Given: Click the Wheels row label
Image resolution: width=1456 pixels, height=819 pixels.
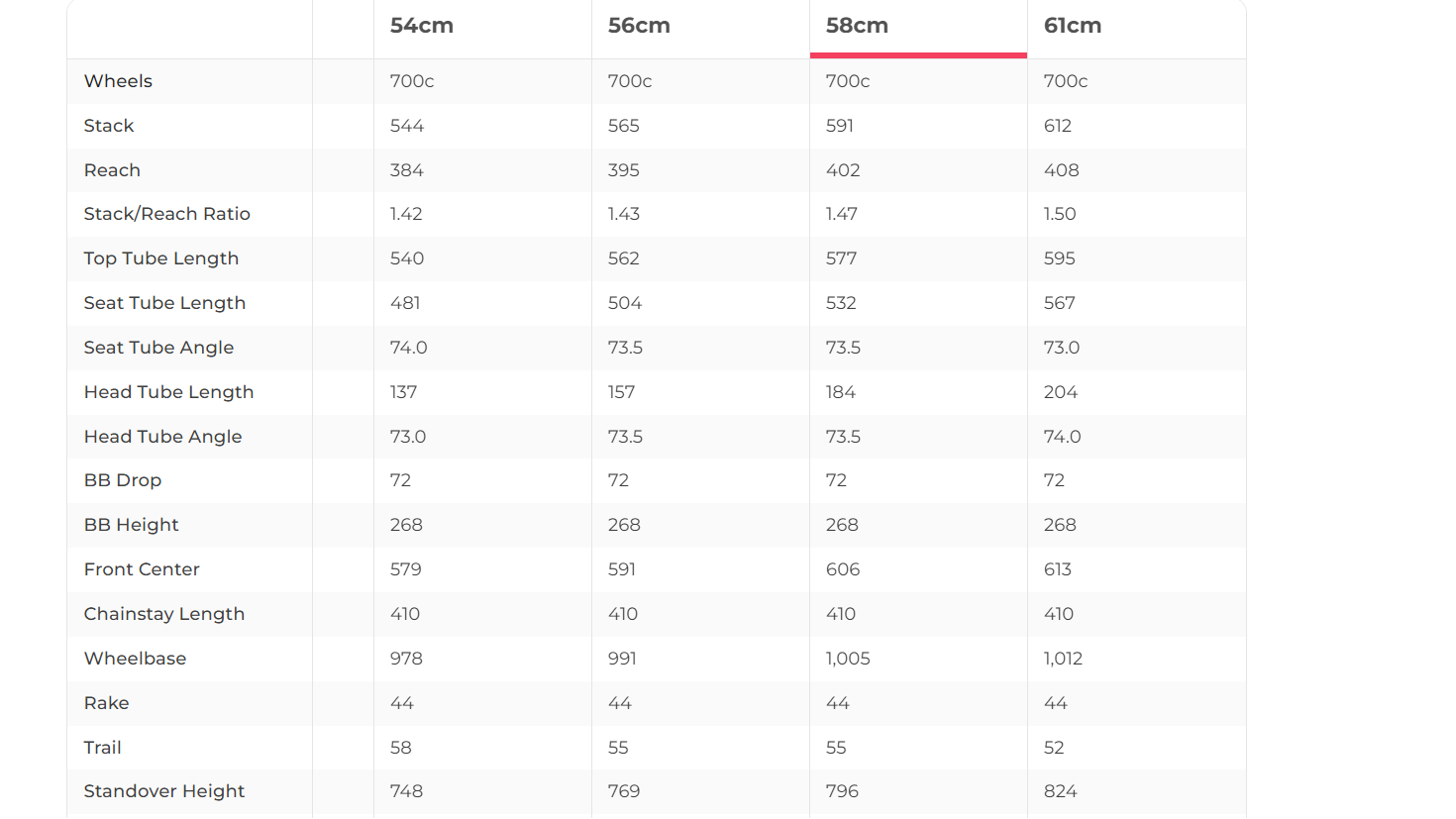Looking at the screenshot, I should [x=118, y=81].
